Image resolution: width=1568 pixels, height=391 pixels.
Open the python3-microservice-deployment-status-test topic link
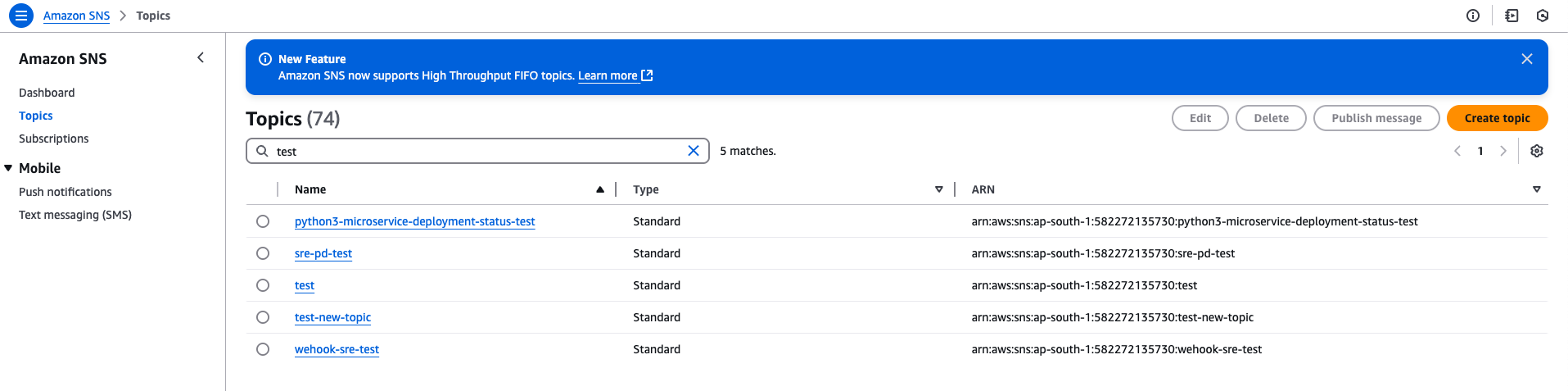click(414, 221)
